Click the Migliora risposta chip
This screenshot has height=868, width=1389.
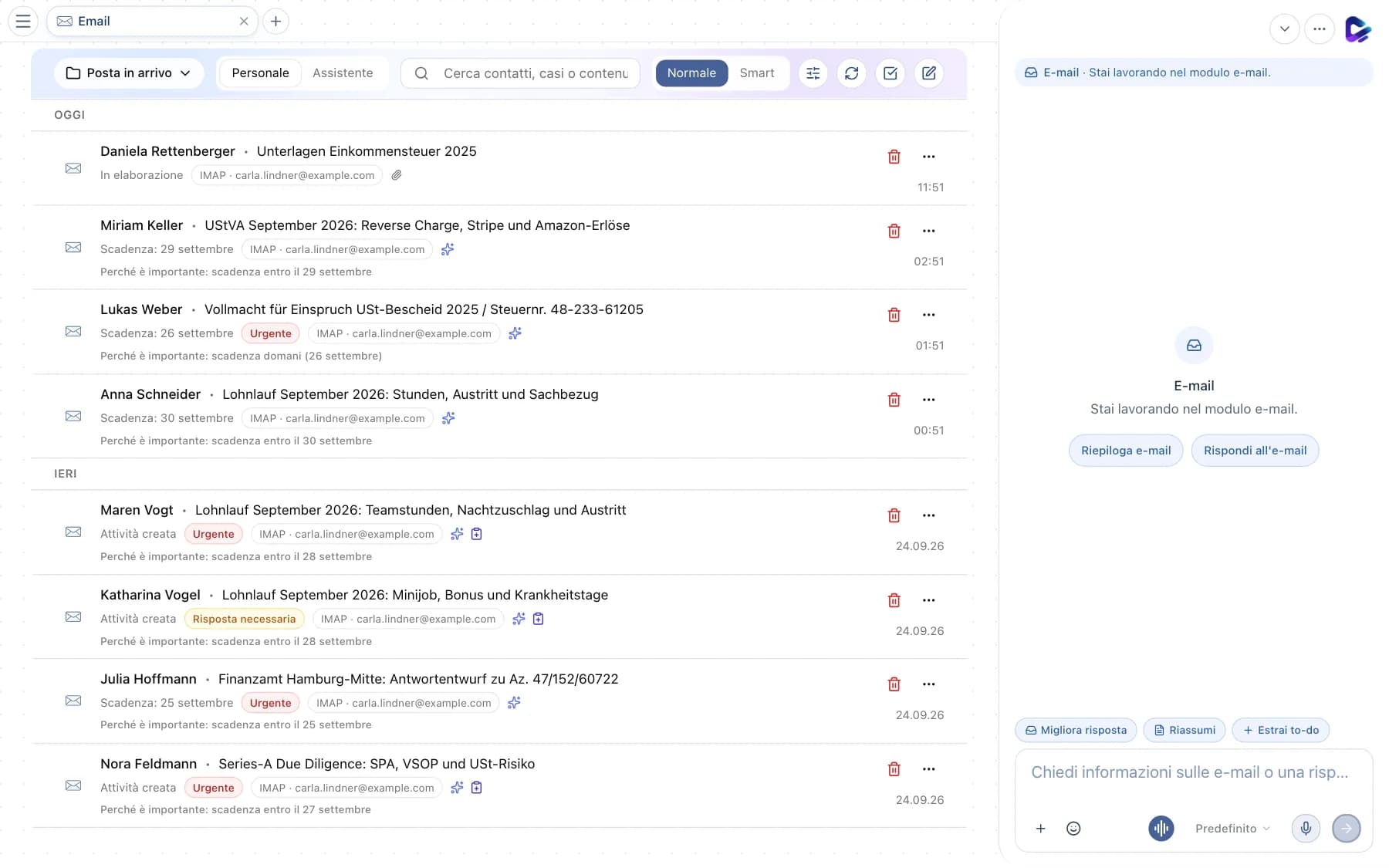click(1076, 730)
